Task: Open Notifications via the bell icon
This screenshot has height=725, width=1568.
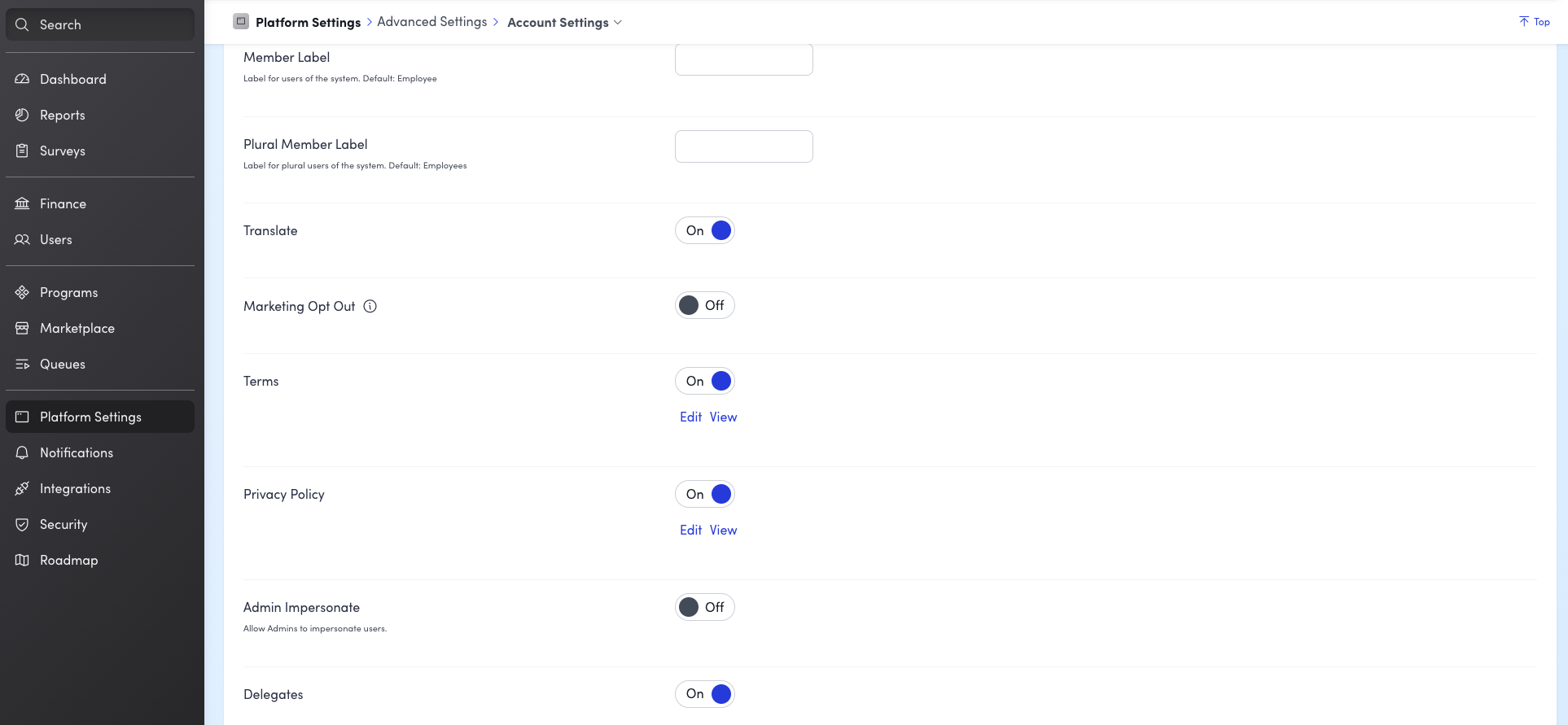Action: tap(22, 452)
